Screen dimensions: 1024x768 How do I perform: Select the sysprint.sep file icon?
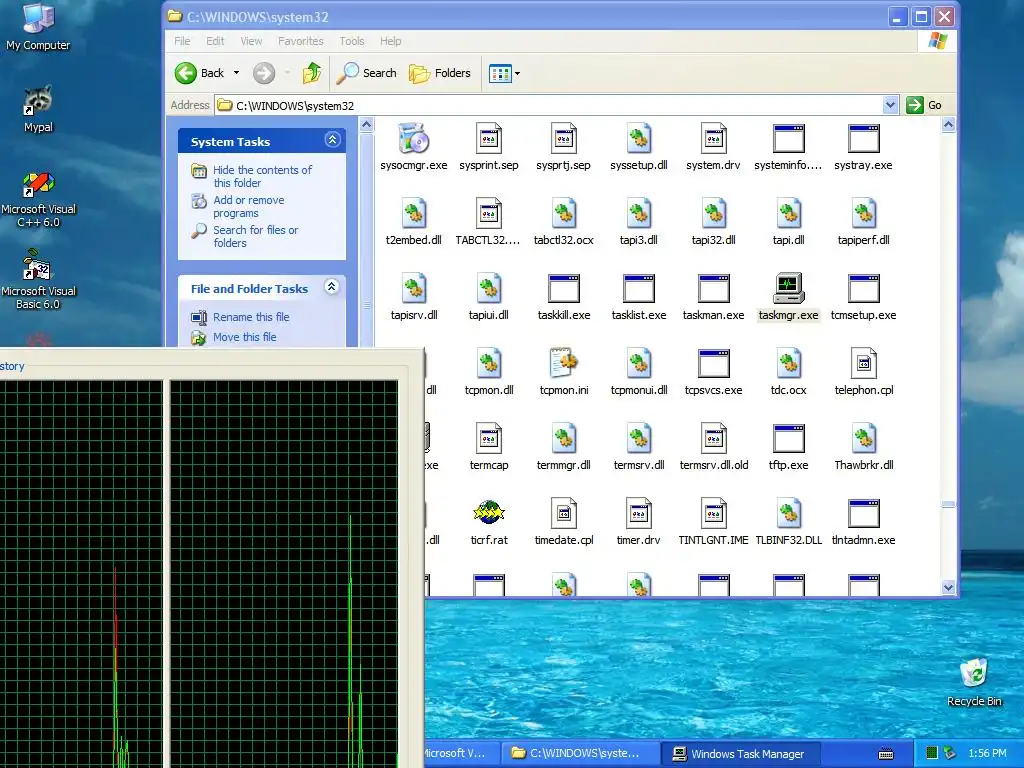[x=488, y=138]
